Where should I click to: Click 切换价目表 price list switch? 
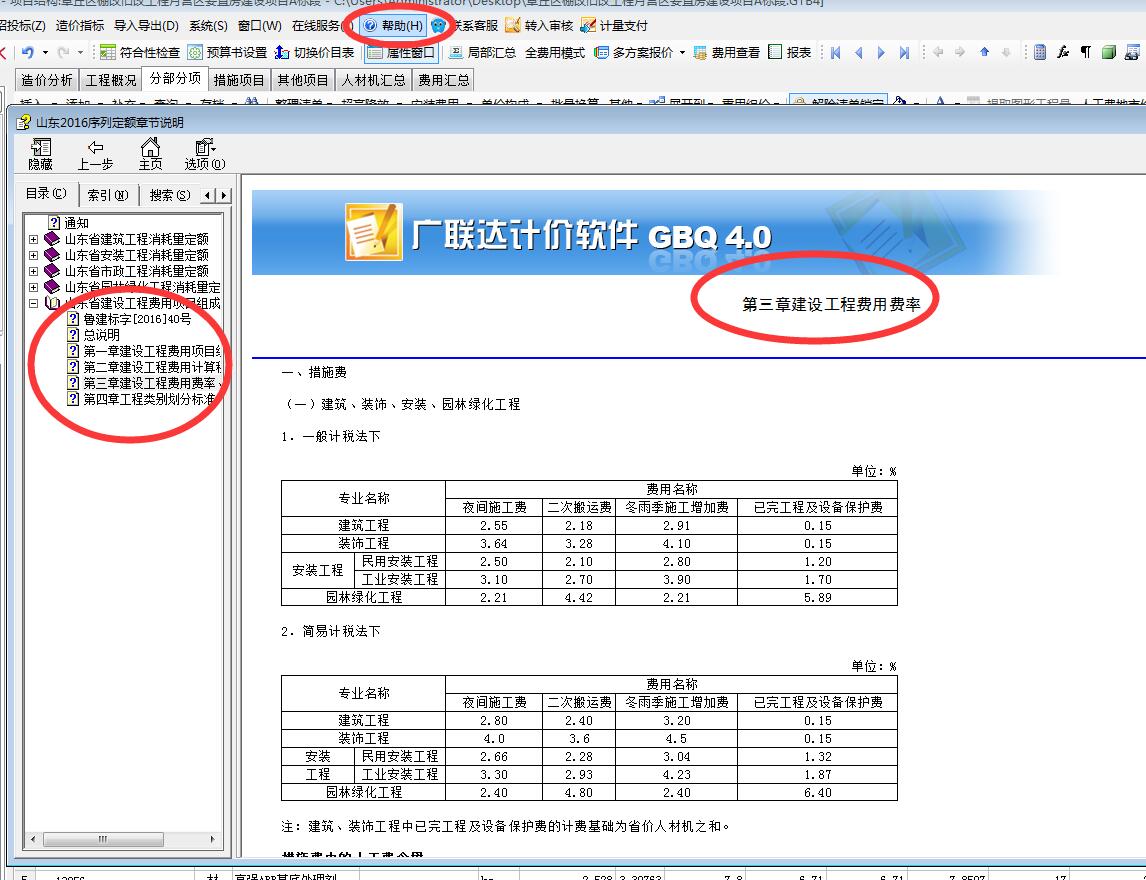tap(314, 53)
